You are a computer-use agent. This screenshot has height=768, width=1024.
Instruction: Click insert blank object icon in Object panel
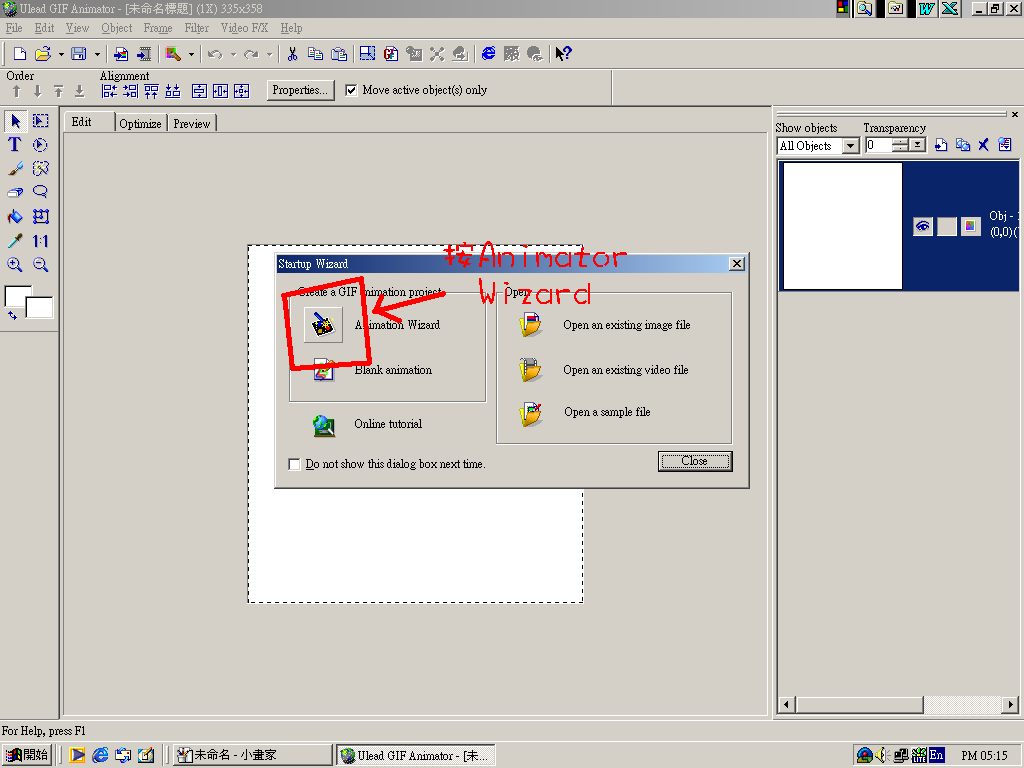click(941, 145)
